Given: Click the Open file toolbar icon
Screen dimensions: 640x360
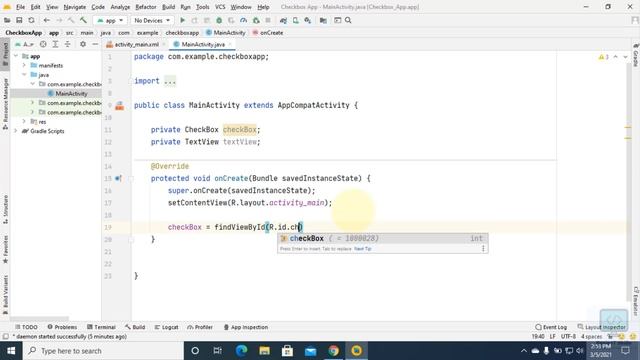Looking at the screenshot, I should (7, 20).
